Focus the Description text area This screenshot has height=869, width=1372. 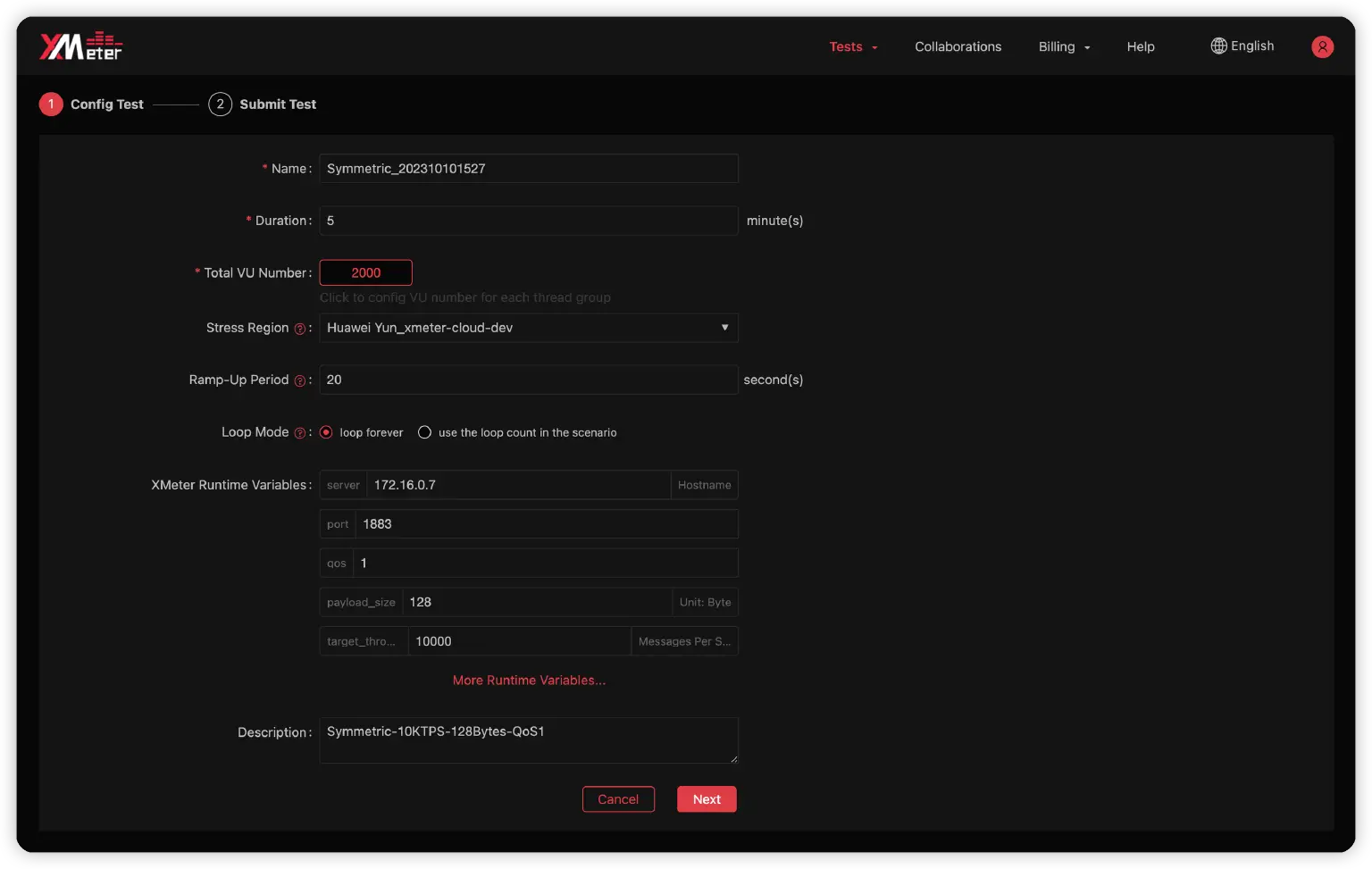click(528, 740)
